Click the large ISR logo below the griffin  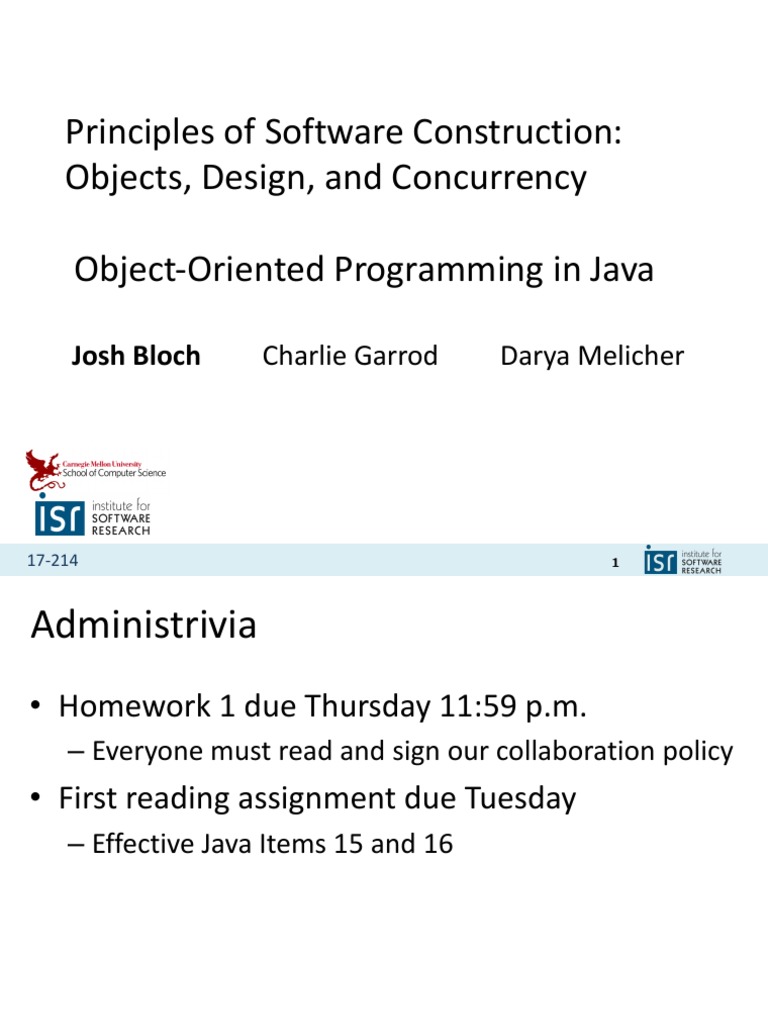tap(59, 516)
